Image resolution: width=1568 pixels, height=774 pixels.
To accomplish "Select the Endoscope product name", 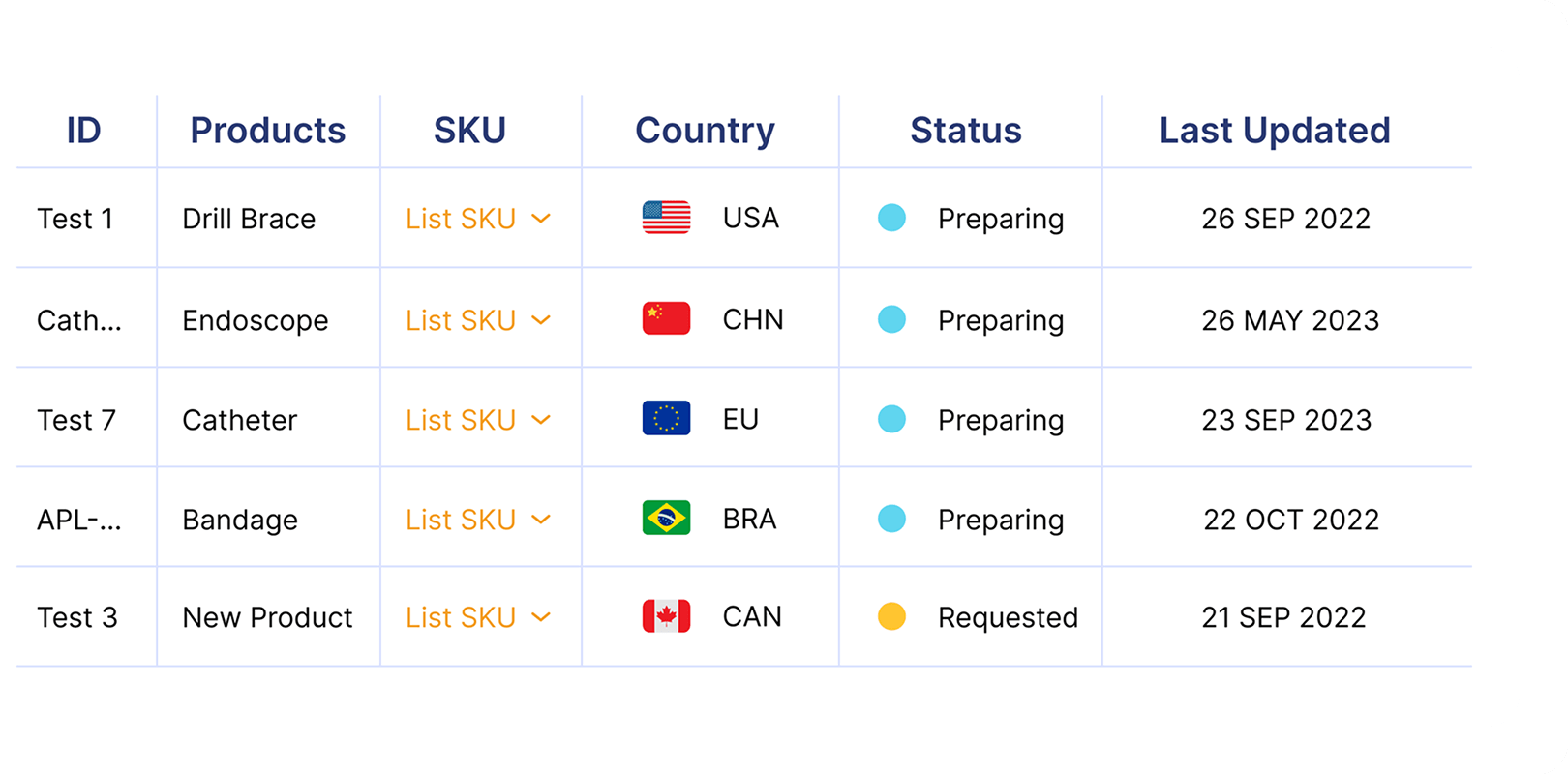I will point(256,320).
